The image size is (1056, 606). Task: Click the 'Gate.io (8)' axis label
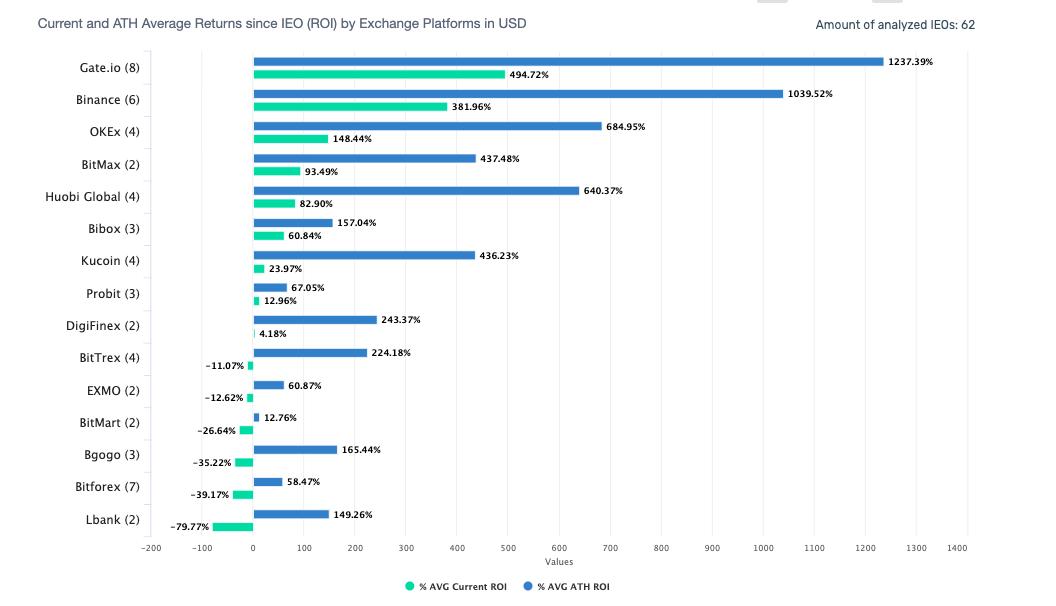tap(110, 68)
